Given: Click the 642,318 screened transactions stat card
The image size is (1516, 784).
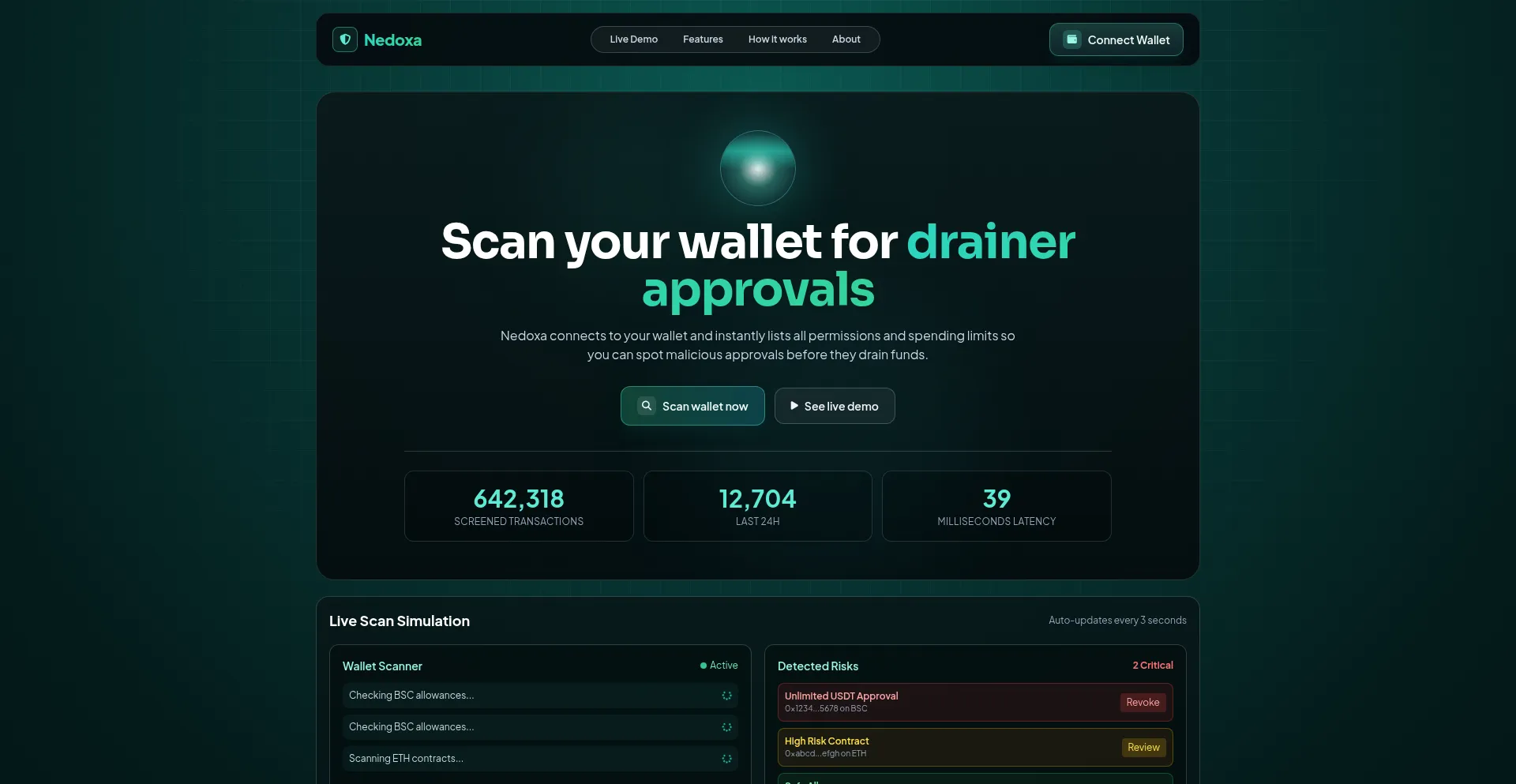Looking at the screenshot, I should 519,506.
